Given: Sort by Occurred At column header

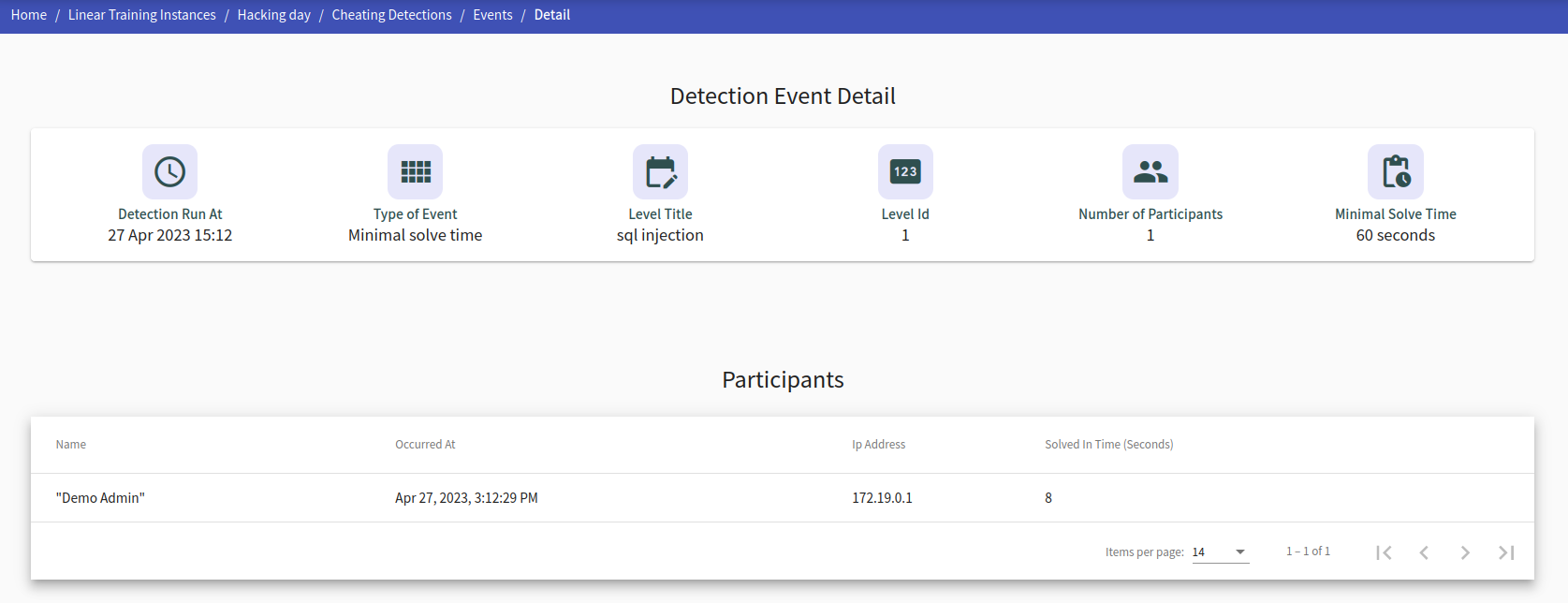Looking at the screenshot, I should point(425,445).
